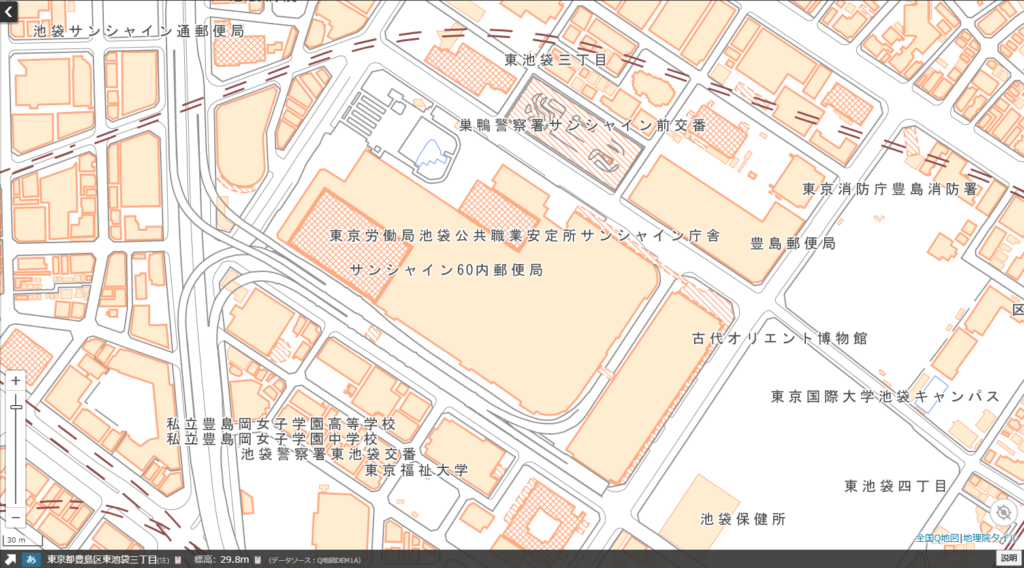Click the zoom level slider handle
The image size is (1024, 568).
(15, 405)
